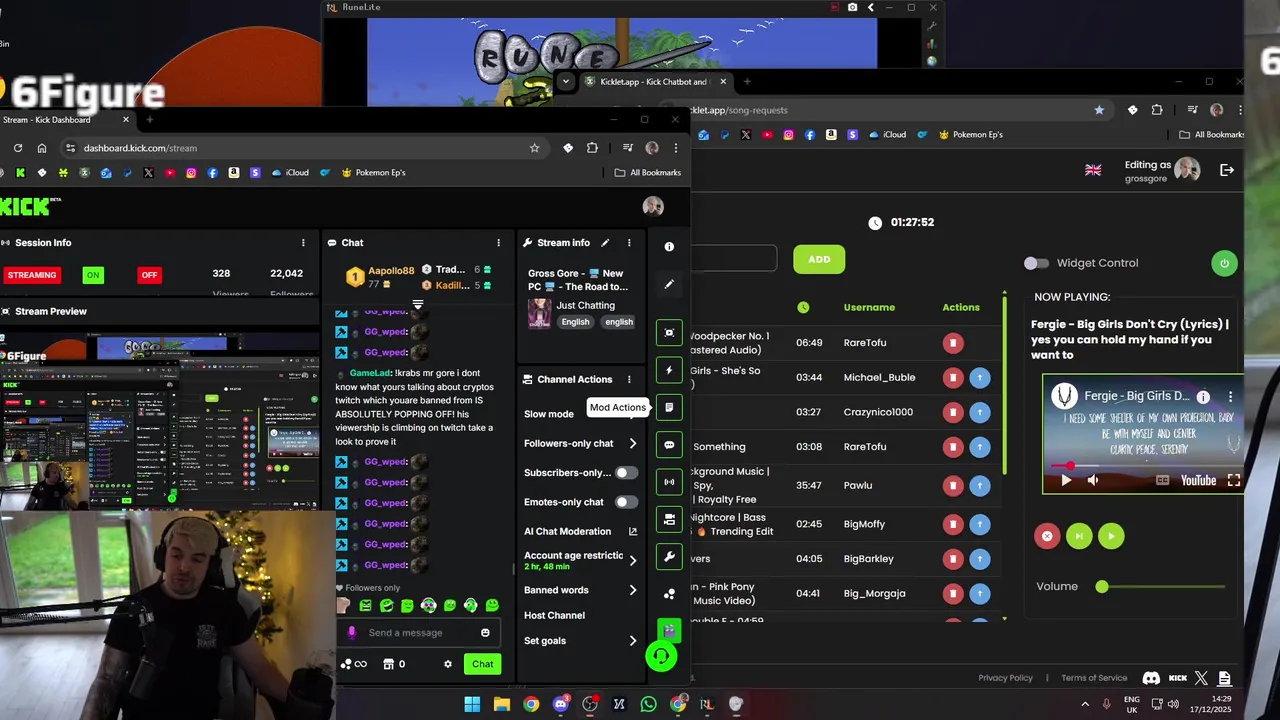Move BigBarkley's song request up

[x=980, y=559]
